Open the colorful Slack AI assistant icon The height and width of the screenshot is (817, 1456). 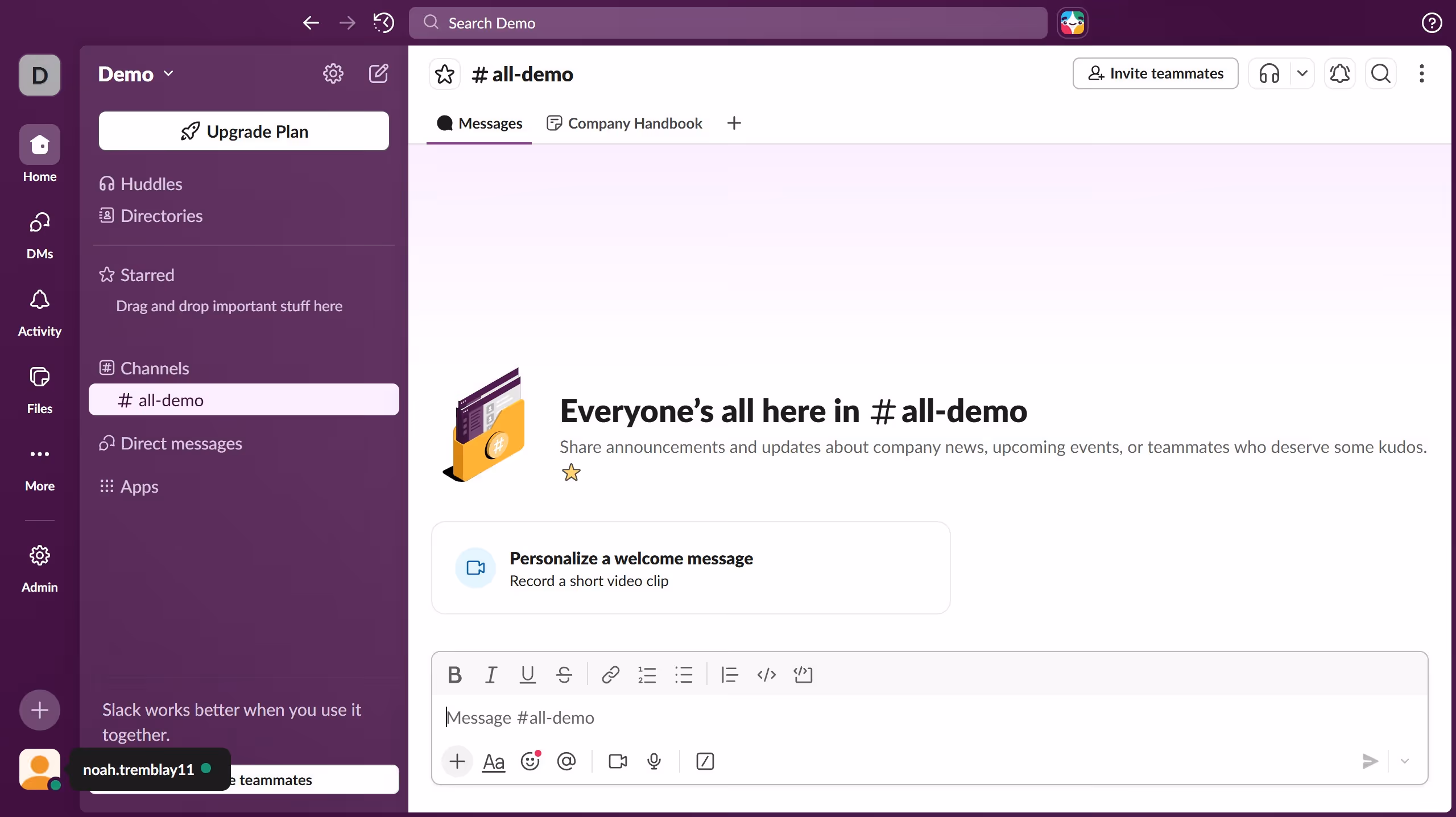pyautogui.click(x=1073, y=23)
